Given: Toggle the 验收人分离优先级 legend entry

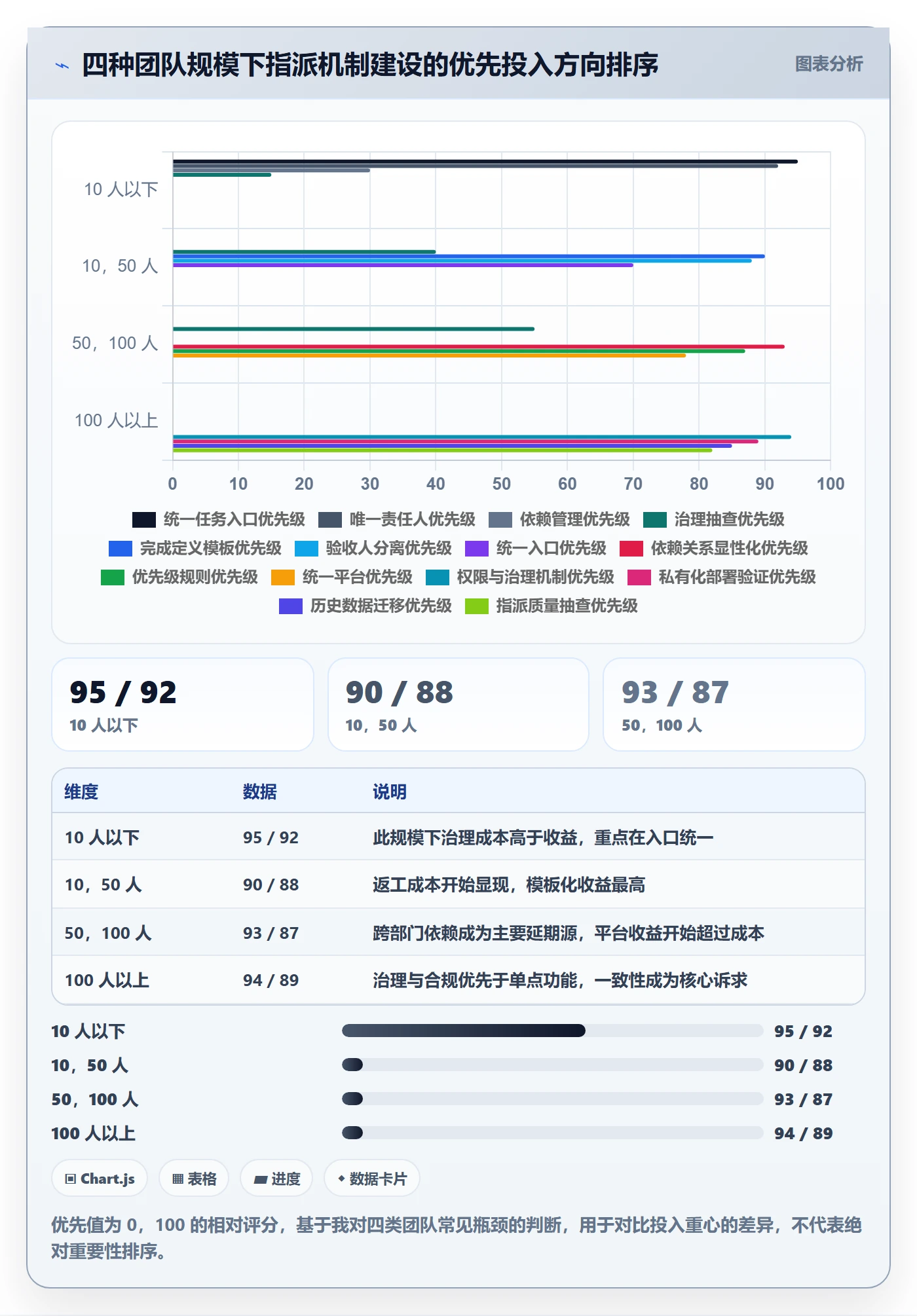Looking at the screenshot, I should click(373, 549).
